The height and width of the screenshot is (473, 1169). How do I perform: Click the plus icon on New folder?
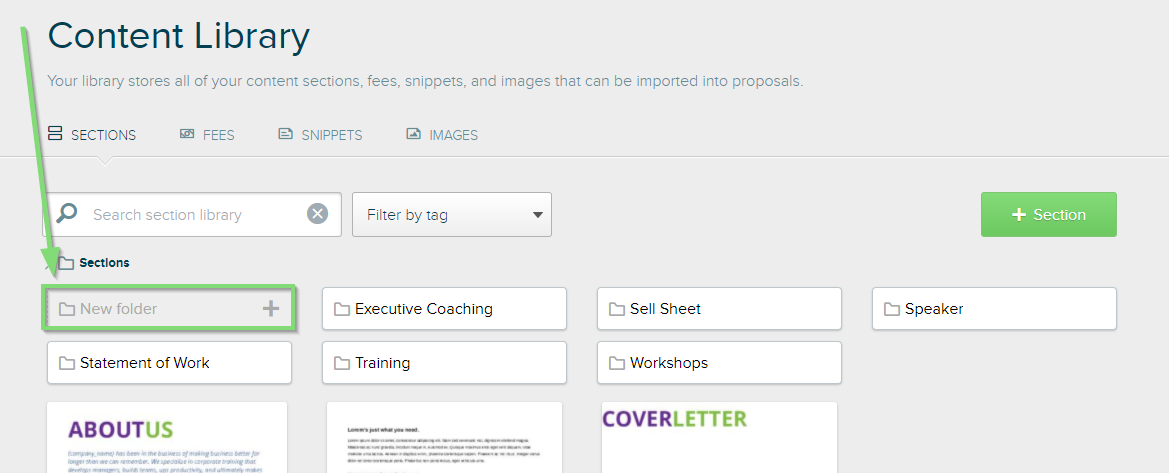(x=271, y=308)
